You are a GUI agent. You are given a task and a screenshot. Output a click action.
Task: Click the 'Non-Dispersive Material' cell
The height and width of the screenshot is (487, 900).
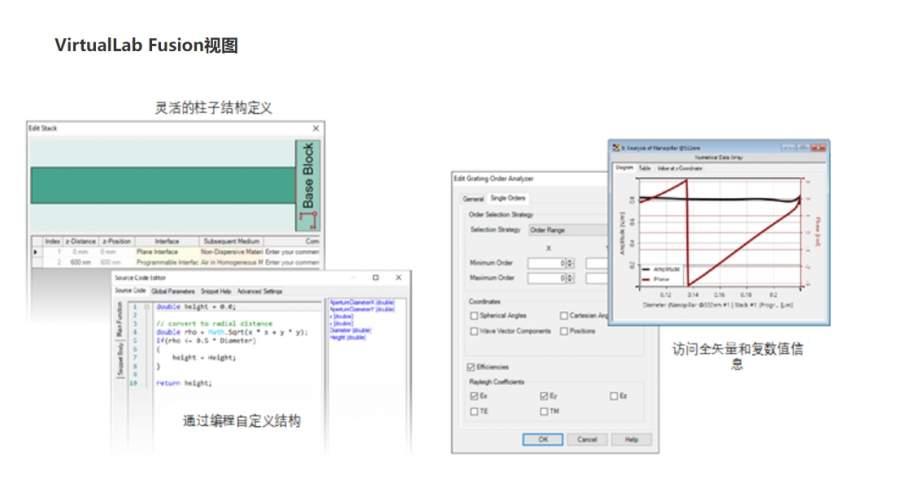pyautogui.click(x=231, y=252)
